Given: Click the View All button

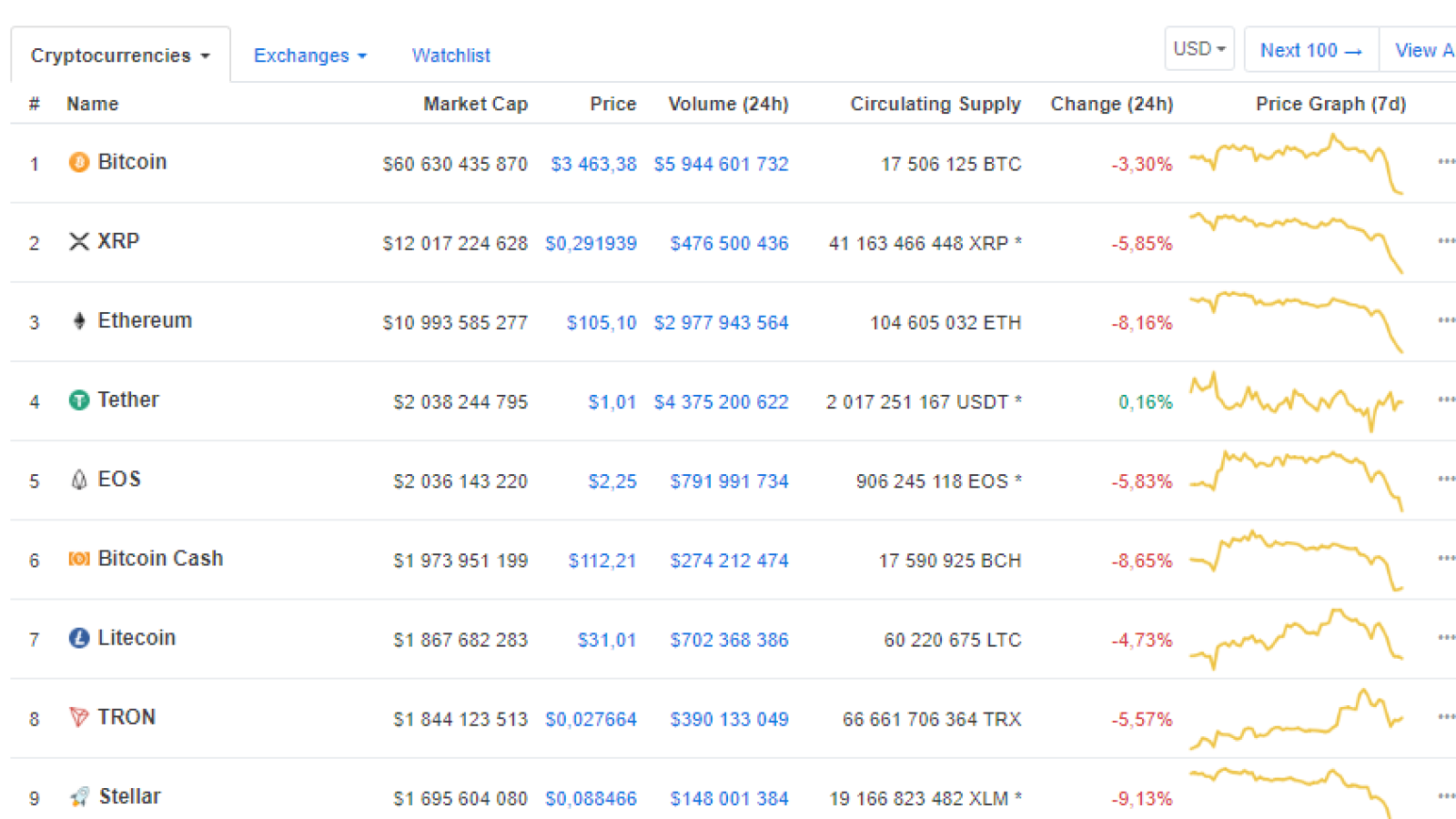Looking at the screenshot, I should click(x=1420, y=50).
